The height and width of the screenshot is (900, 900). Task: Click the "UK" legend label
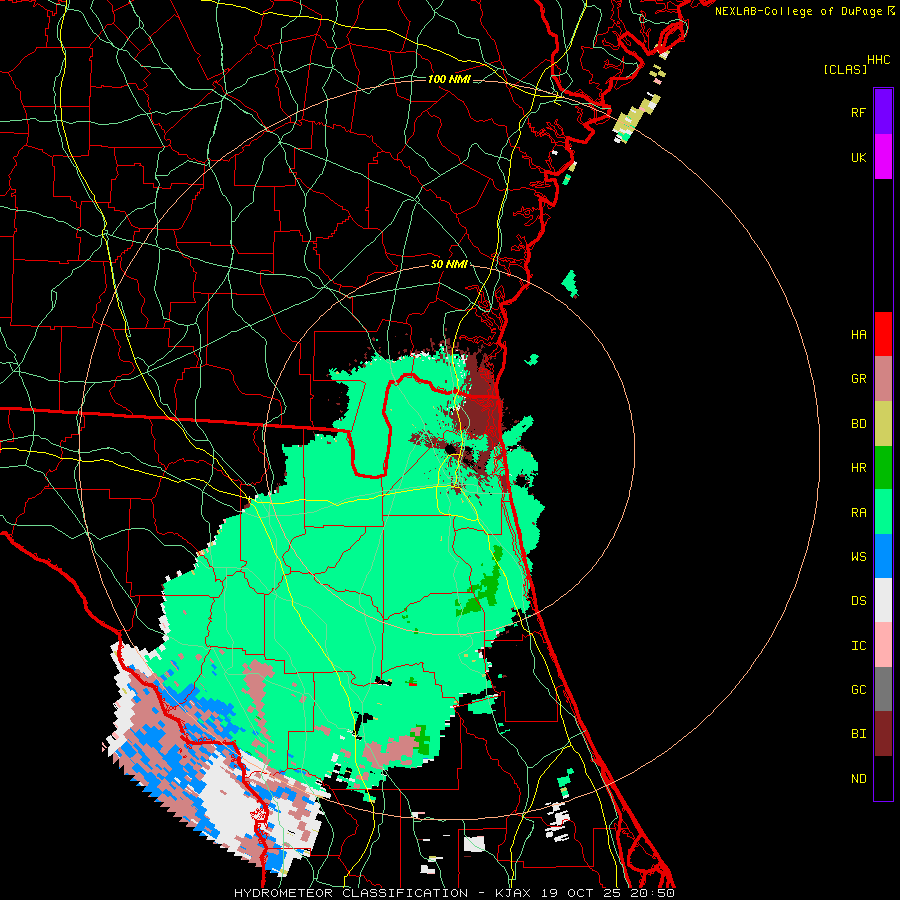coord(858,157)
